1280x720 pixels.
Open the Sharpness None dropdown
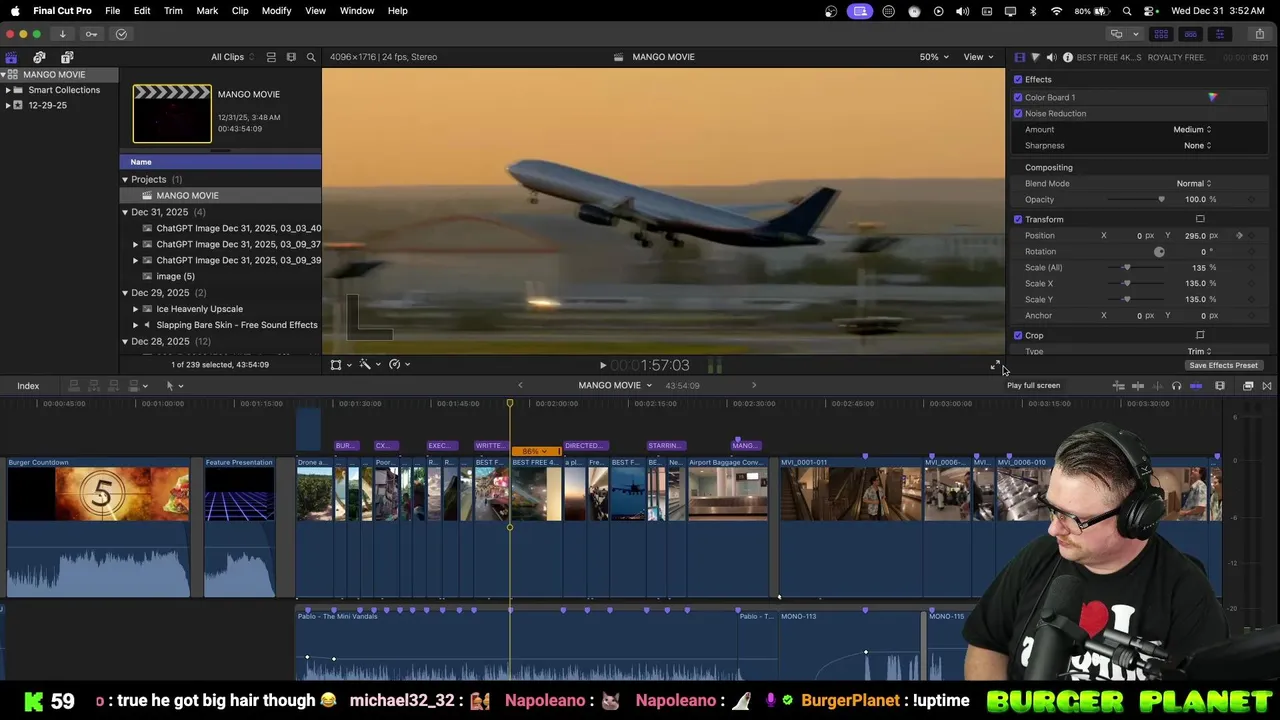[x=1198, y=145]
